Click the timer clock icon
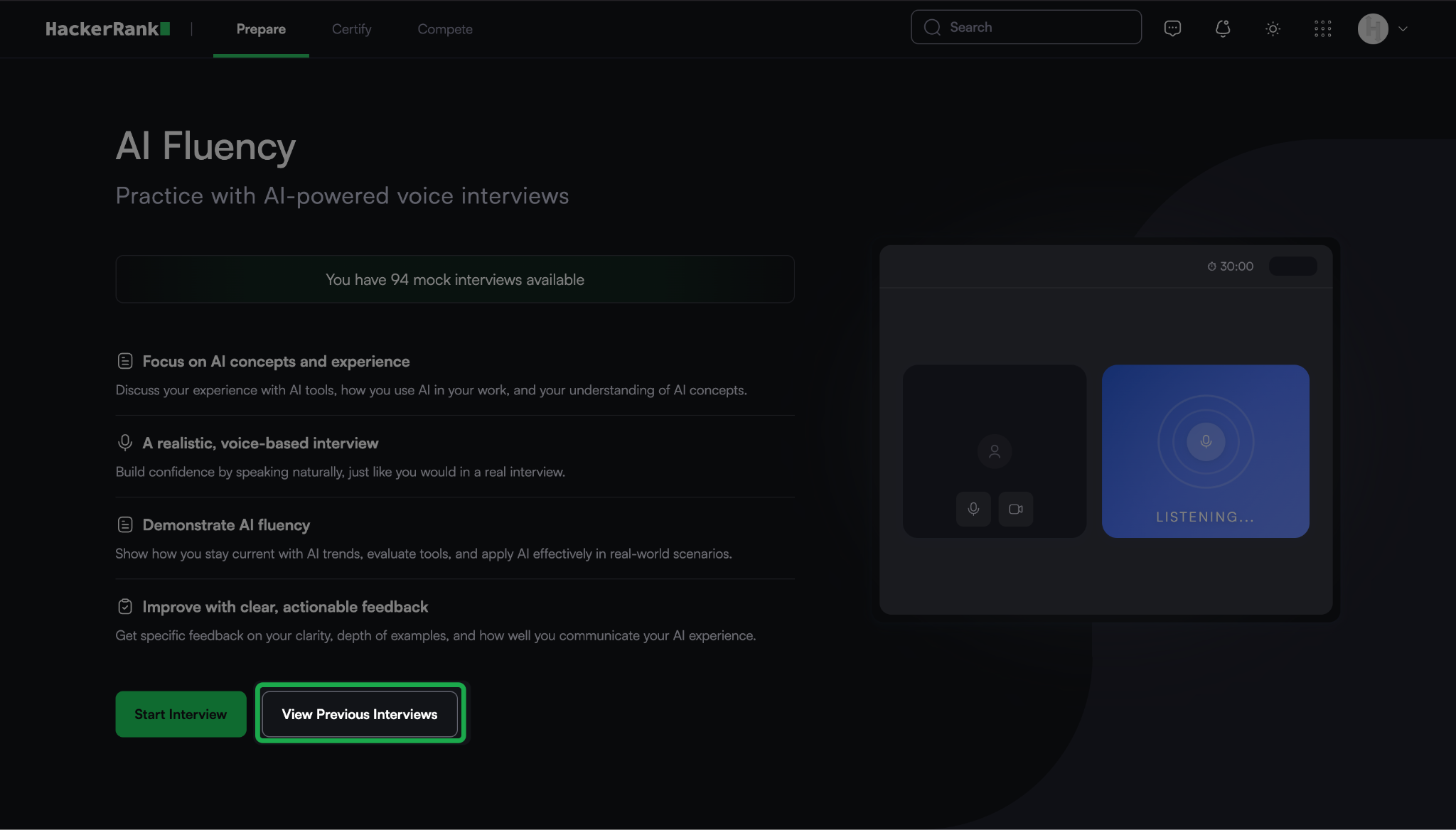The image size is (1456, 830). pyautogui.click(x=1211, y=266)
